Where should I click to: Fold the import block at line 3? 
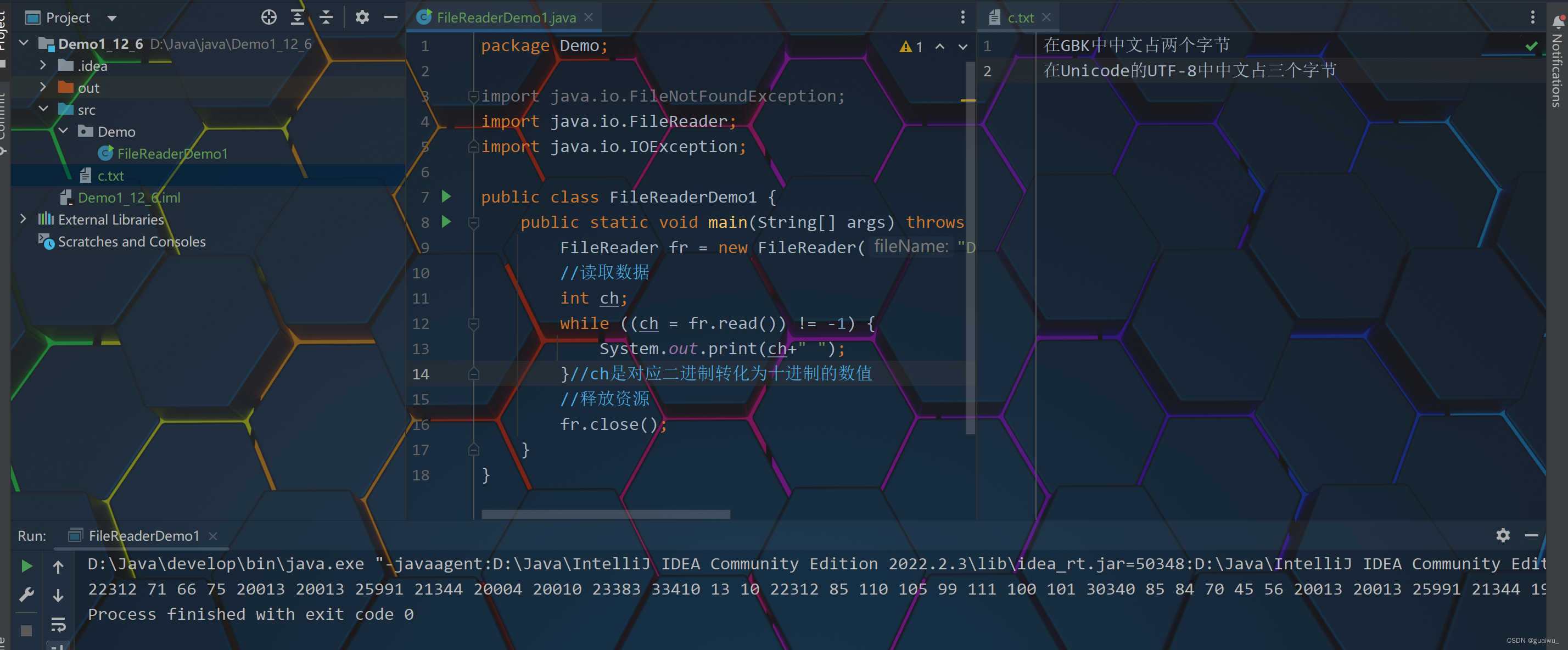pos(473,96)
